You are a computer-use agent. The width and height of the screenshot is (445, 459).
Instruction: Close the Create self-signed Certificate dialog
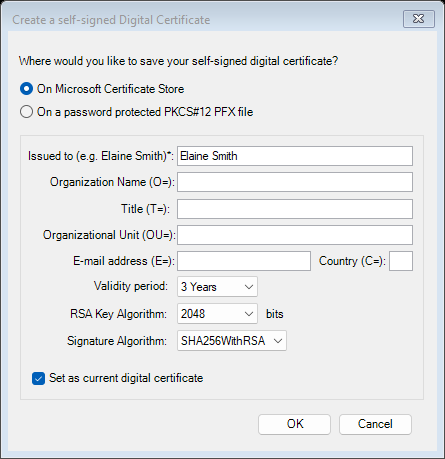[419, 19]
